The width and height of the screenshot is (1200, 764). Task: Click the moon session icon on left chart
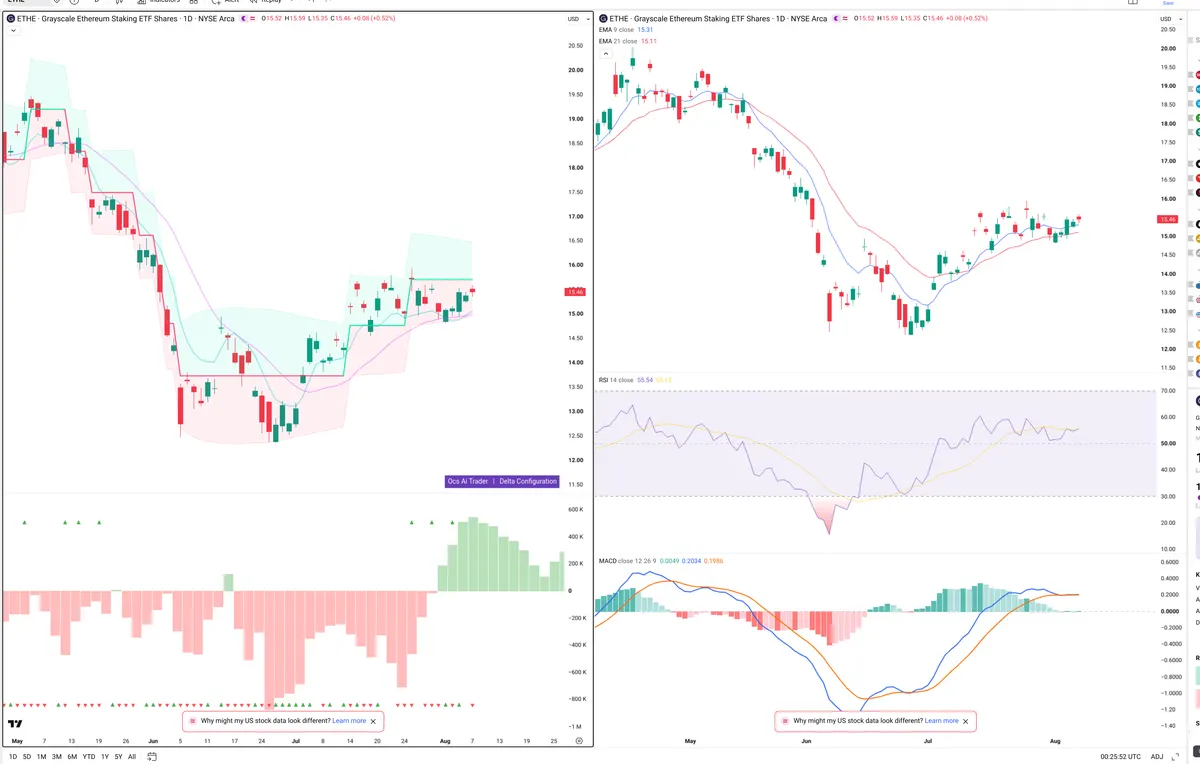coord(243,18)
